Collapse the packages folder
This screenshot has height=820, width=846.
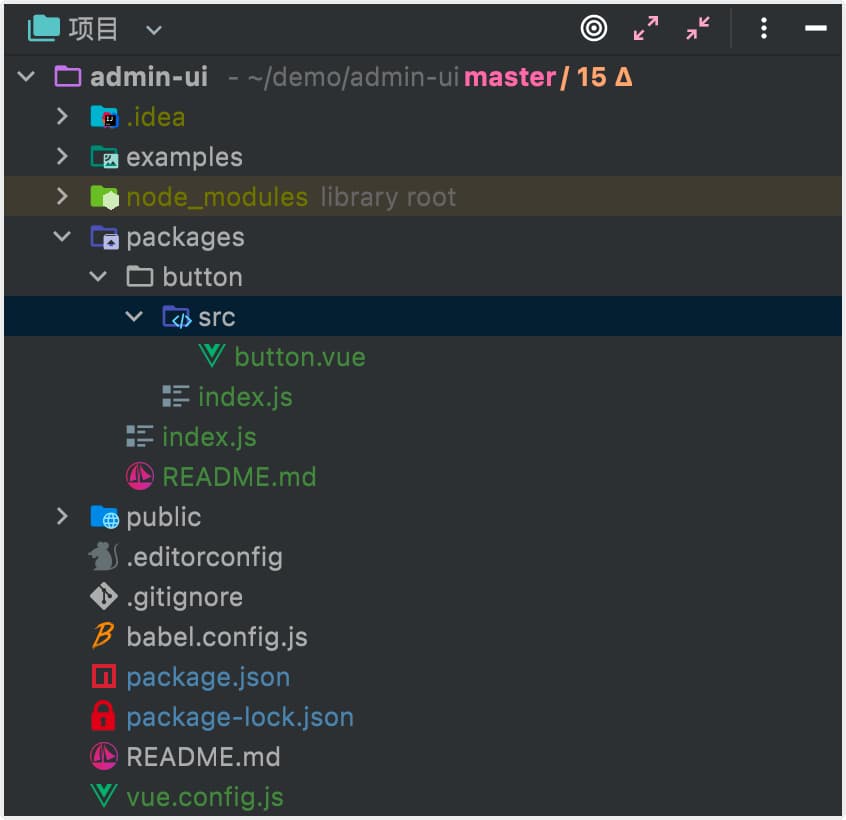pyautogui.click(x=62, y=236)
